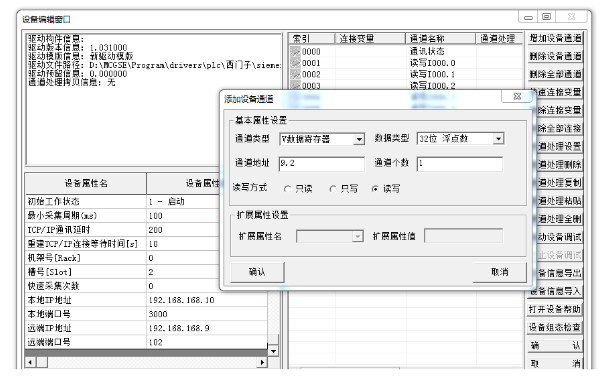This screenshot has height=377, width=615.
Task: Open the 数据类型 dropdown
Action: coord(498,138)
